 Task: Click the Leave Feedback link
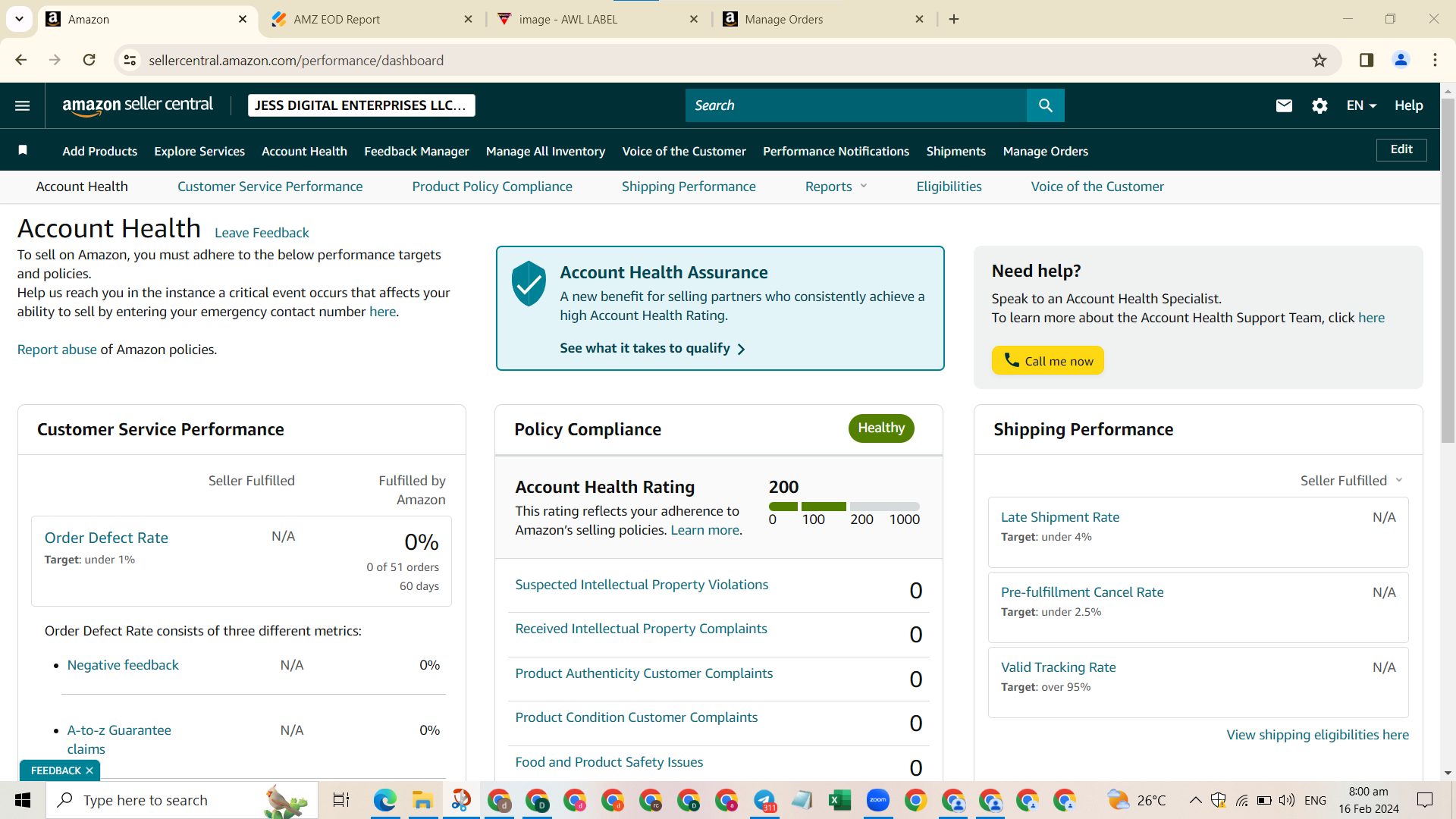(262, 233)
